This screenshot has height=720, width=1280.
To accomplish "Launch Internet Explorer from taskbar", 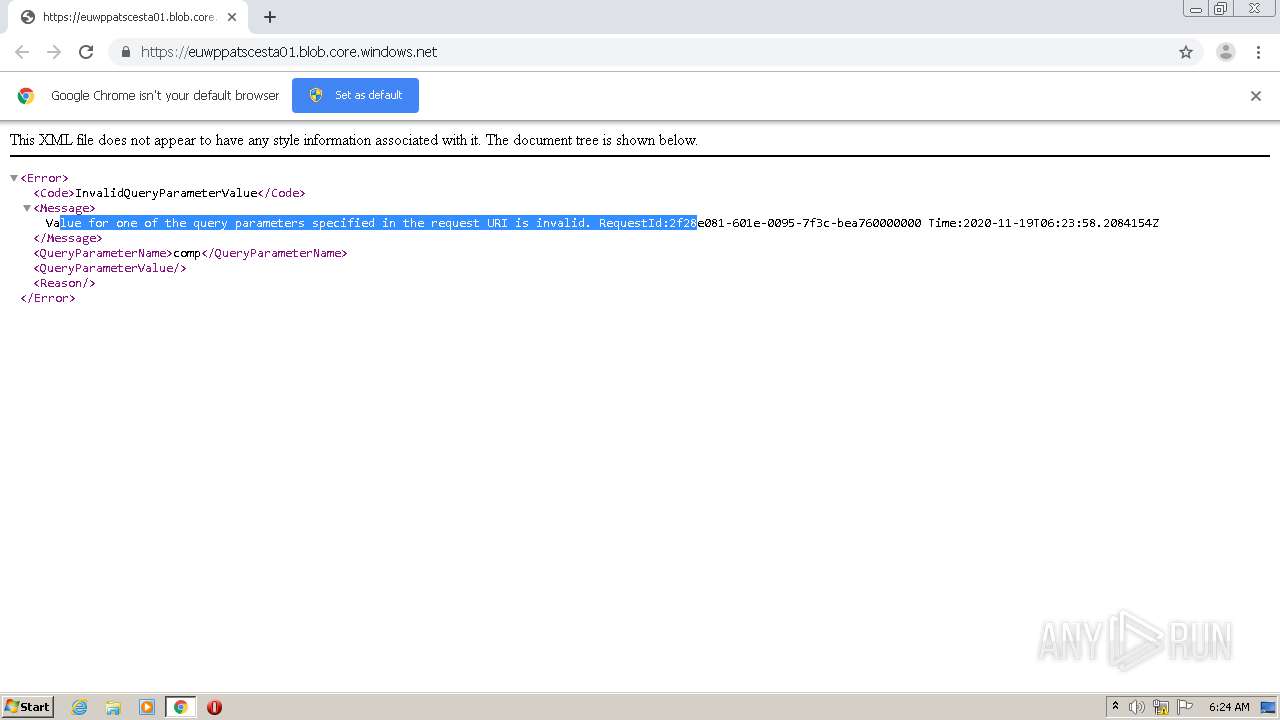I will coord(79,707).
